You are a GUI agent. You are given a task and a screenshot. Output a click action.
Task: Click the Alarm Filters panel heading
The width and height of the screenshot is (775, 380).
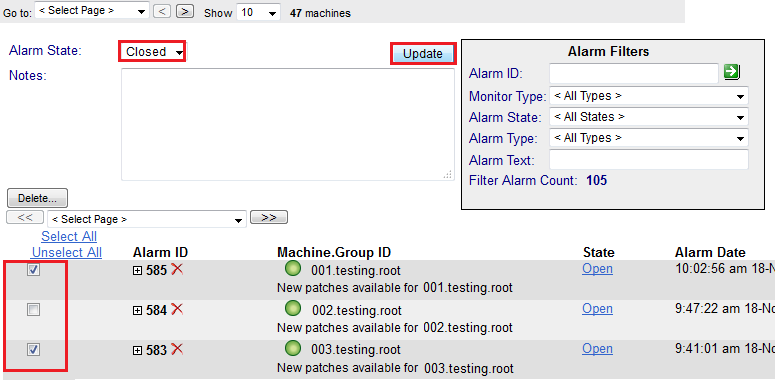click(x=608, y=51)
